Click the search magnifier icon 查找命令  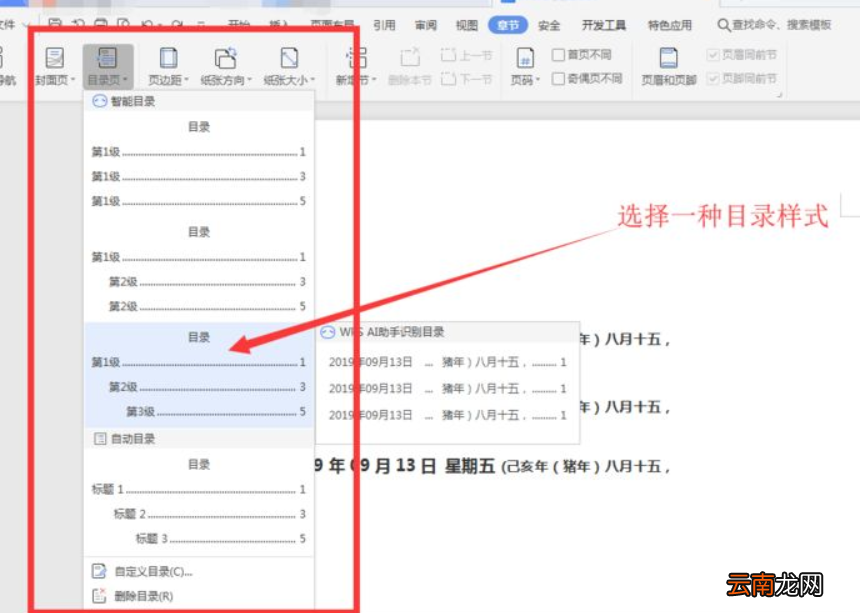[723, 25]
